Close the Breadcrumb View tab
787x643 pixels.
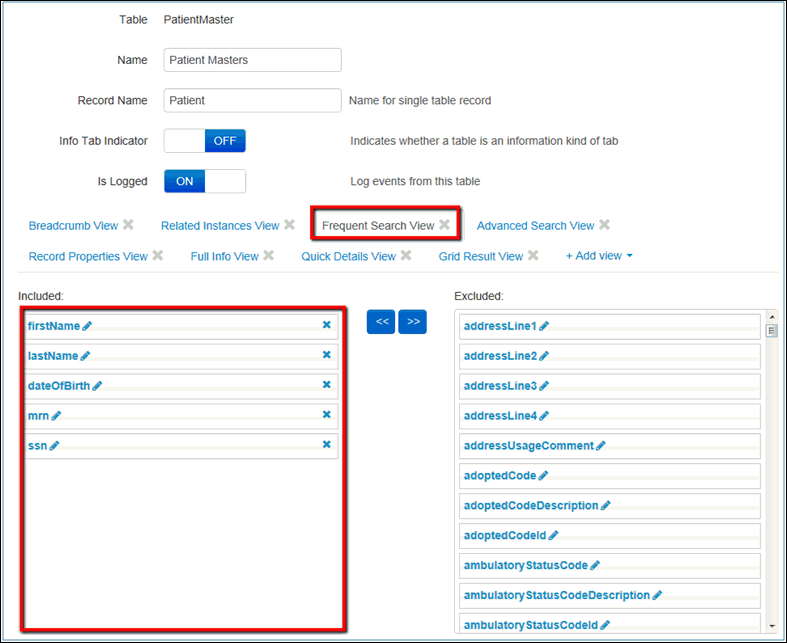click(128, 225)
